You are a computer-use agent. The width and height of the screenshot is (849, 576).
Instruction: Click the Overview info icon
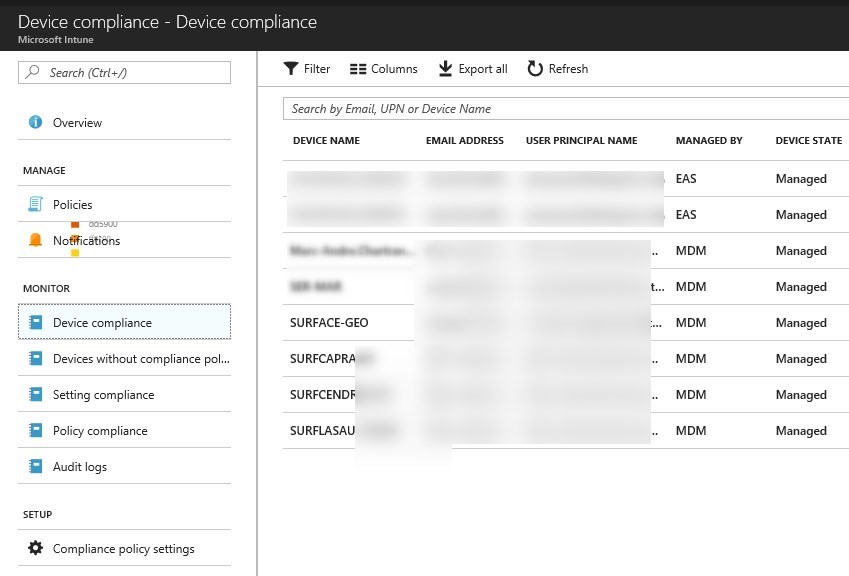[x=35, y=122]
